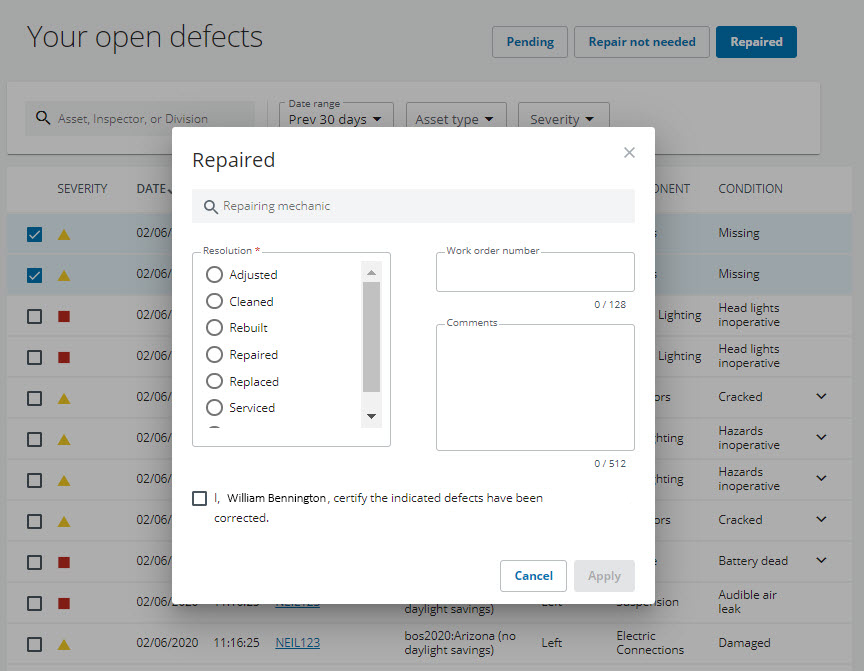This screenshot has height=671, width=864.
Task: Open the Severity filter dropdown
Action: (563, 118)
